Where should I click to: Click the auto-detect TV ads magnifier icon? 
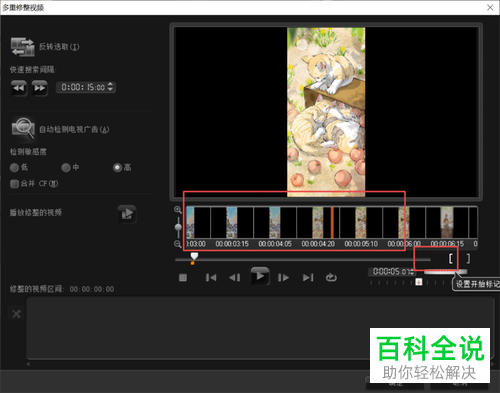pyautogui.click(x=23, y=127)
